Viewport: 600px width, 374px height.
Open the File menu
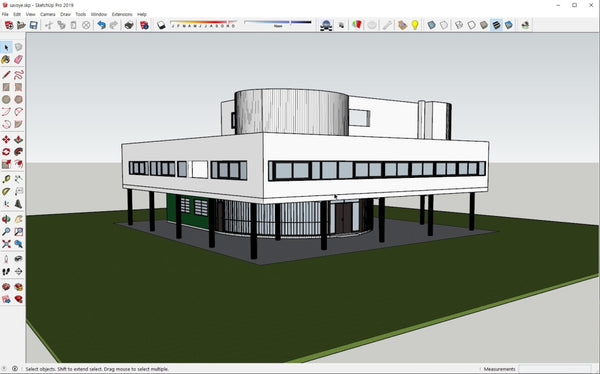(x=5, y=14)
